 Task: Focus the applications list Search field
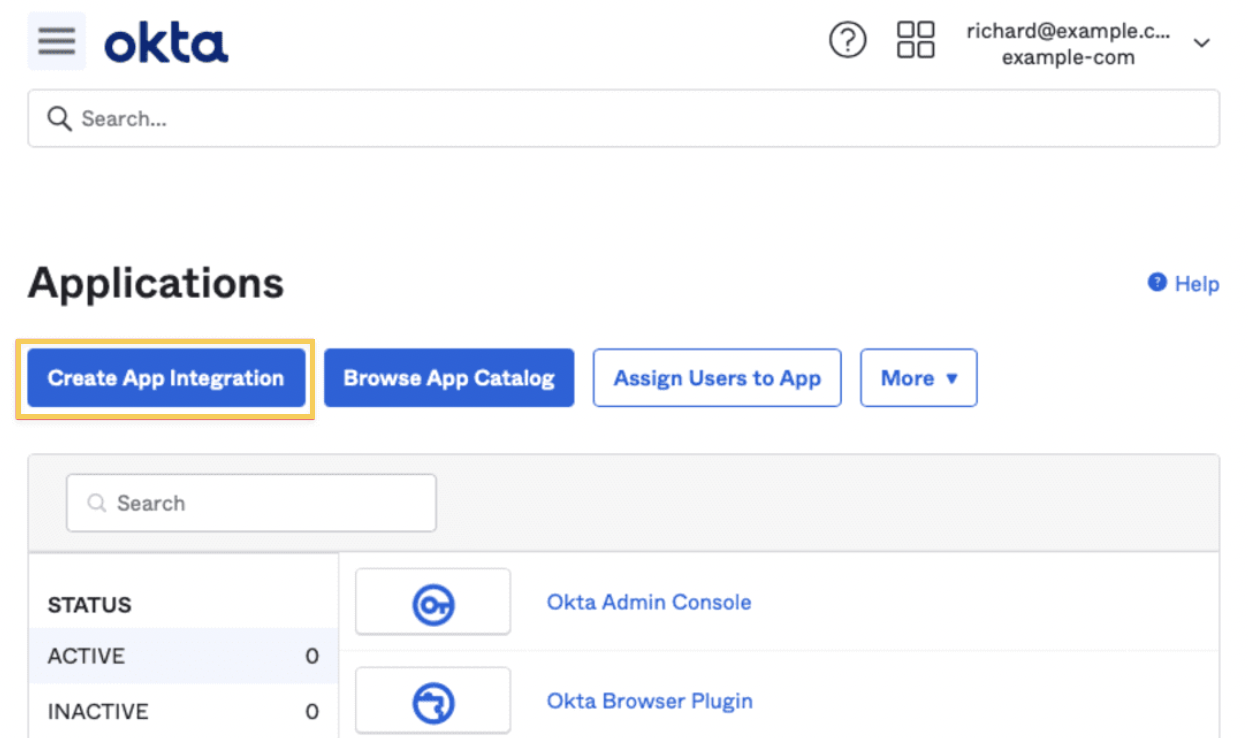(251, 503)
